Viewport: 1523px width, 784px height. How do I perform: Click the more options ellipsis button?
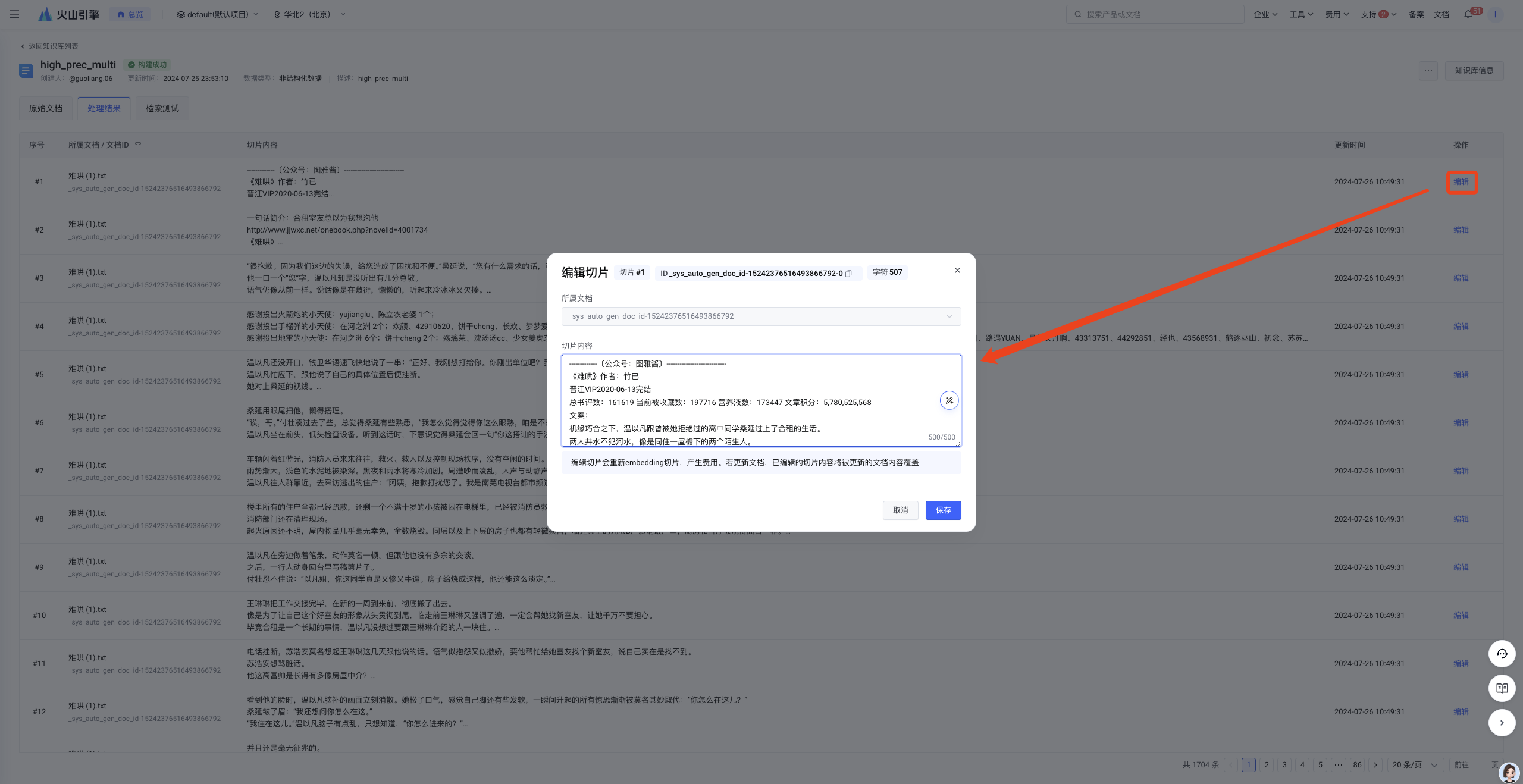click(x=1428, y=70)
